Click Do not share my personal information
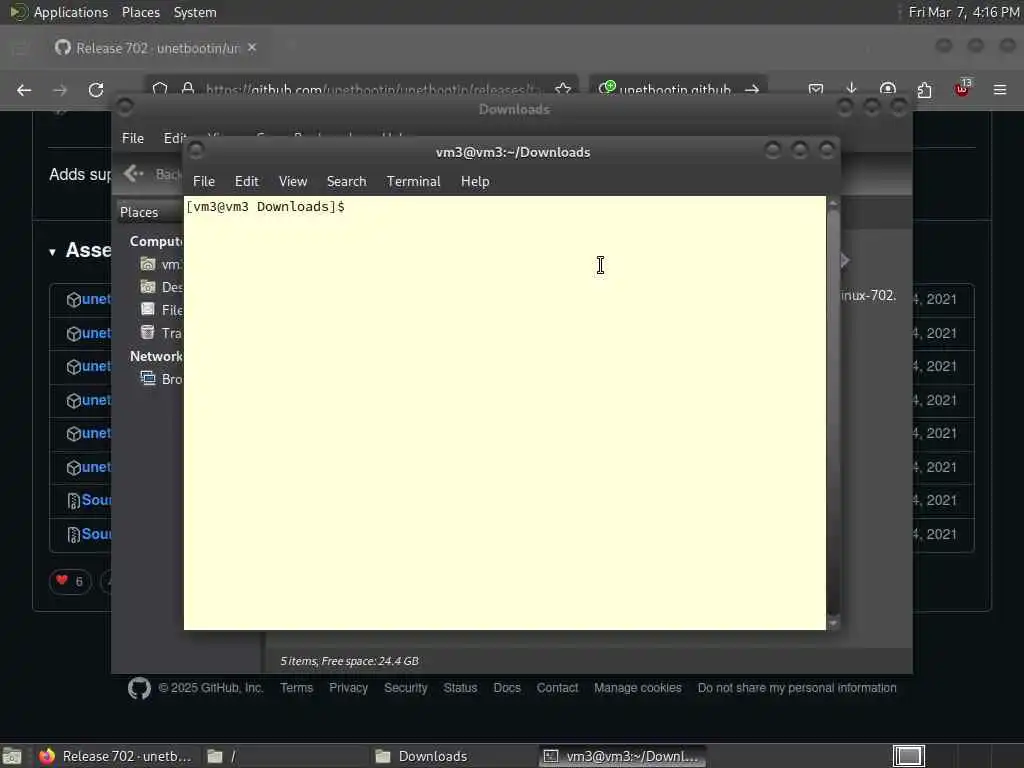1024x768 pixels. (x=797, y=688)
